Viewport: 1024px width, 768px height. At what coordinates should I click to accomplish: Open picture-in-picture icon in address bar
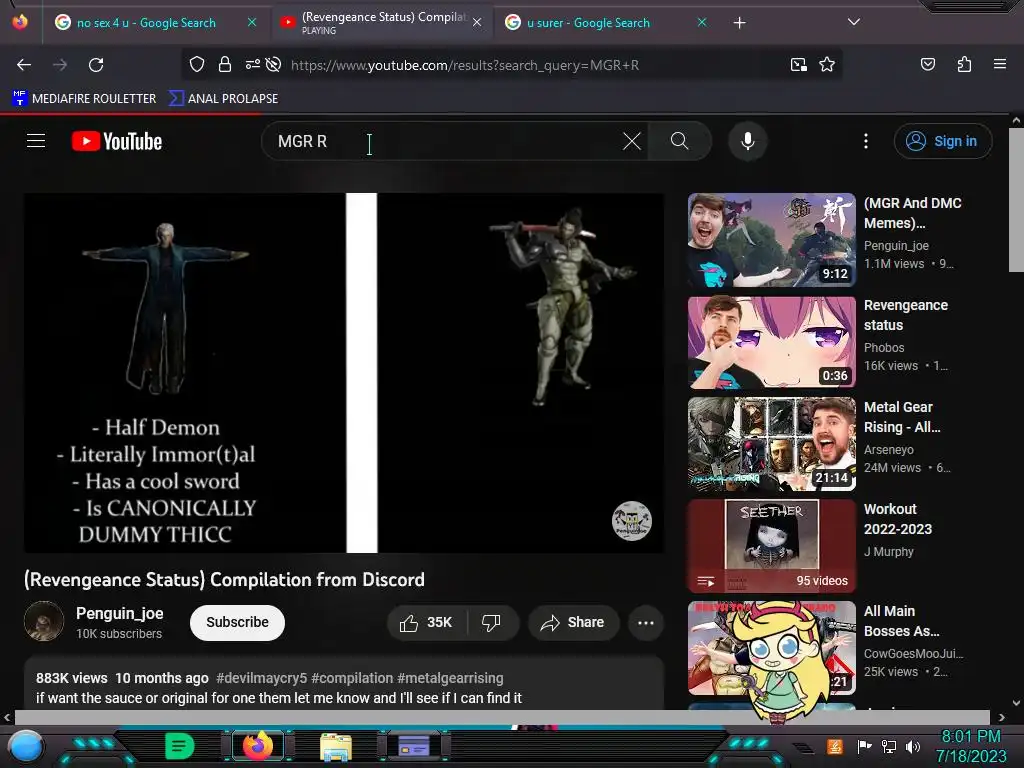[x=798, y=64]
